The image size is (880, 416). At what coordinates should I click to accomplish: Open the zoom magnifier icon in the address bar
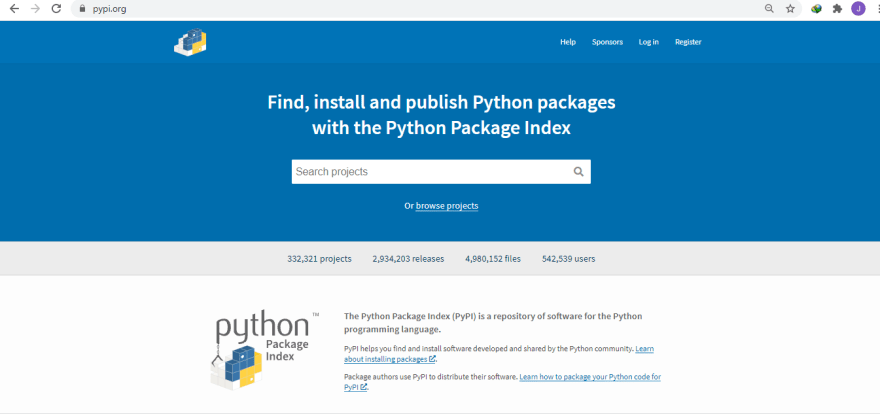click(x=769, y=8)
